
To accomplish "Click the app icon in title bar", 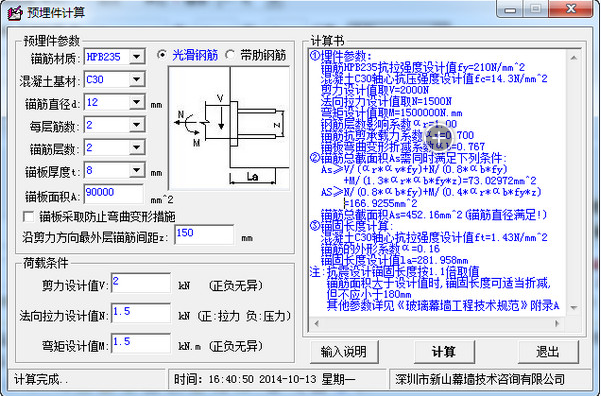I will [x=15, y=13].
